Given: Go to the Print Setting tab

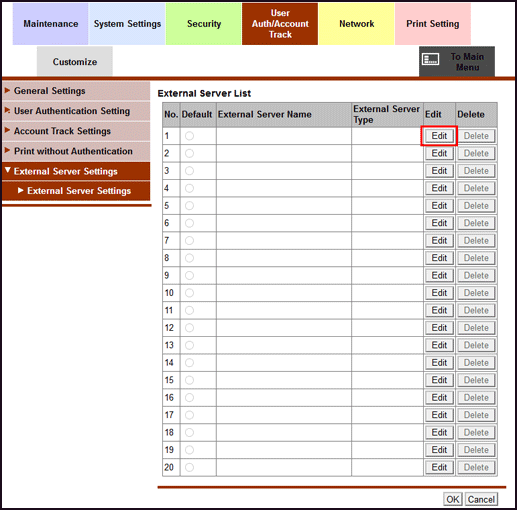Looking at the screenshot, I should [x=433, y=24].
